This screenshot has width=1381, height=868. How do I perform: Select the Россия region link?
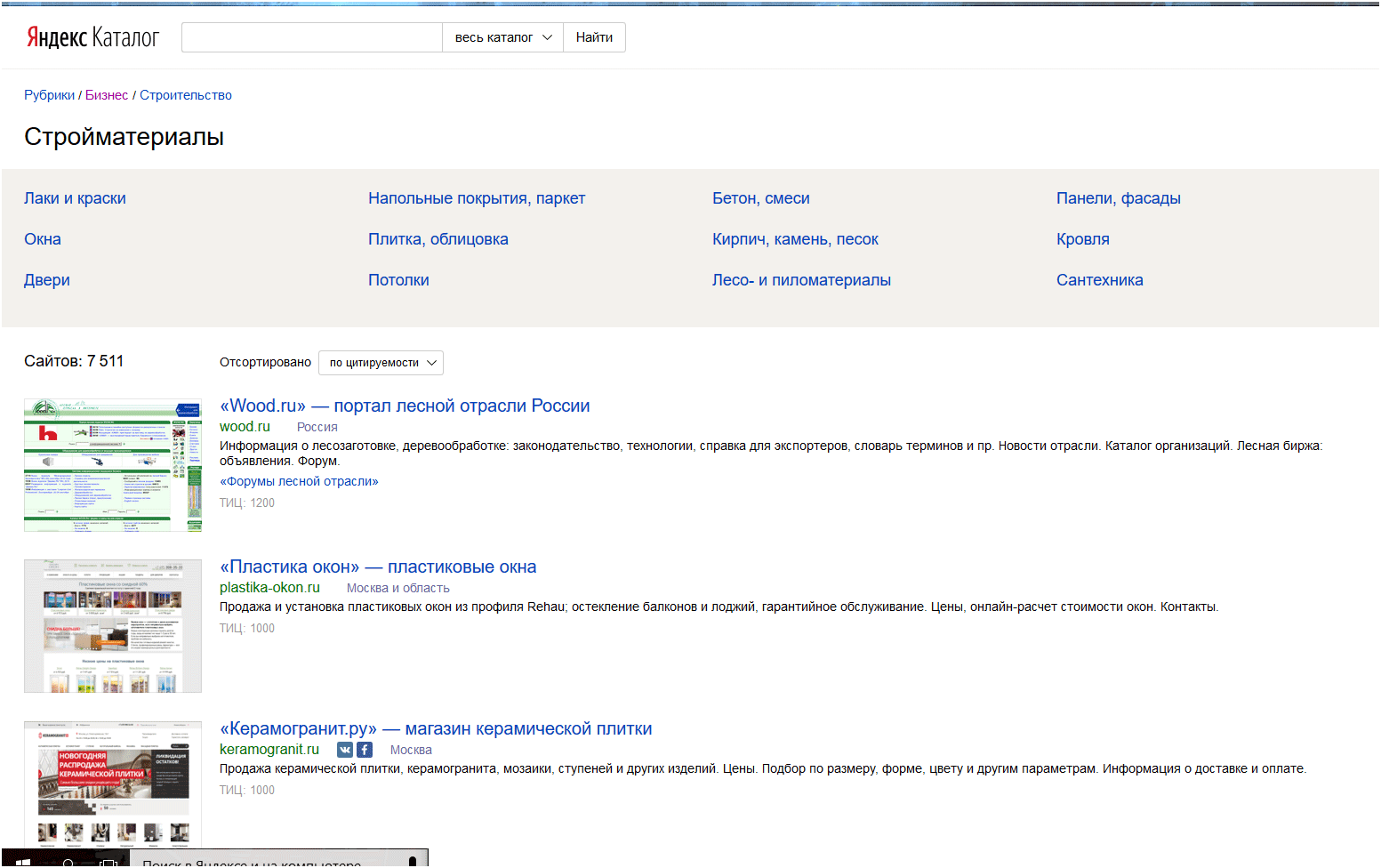click(317, 428)
